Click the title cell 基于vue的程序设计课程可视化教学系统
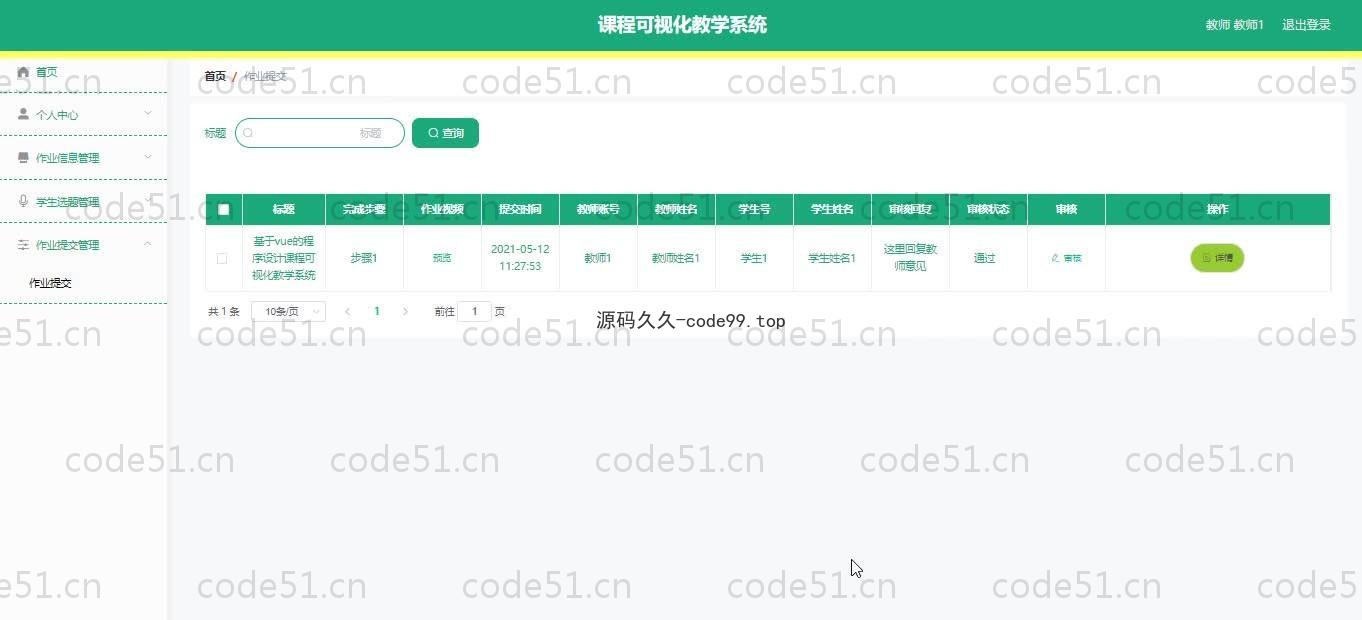1362x620 pixels. tap(284, 258)
